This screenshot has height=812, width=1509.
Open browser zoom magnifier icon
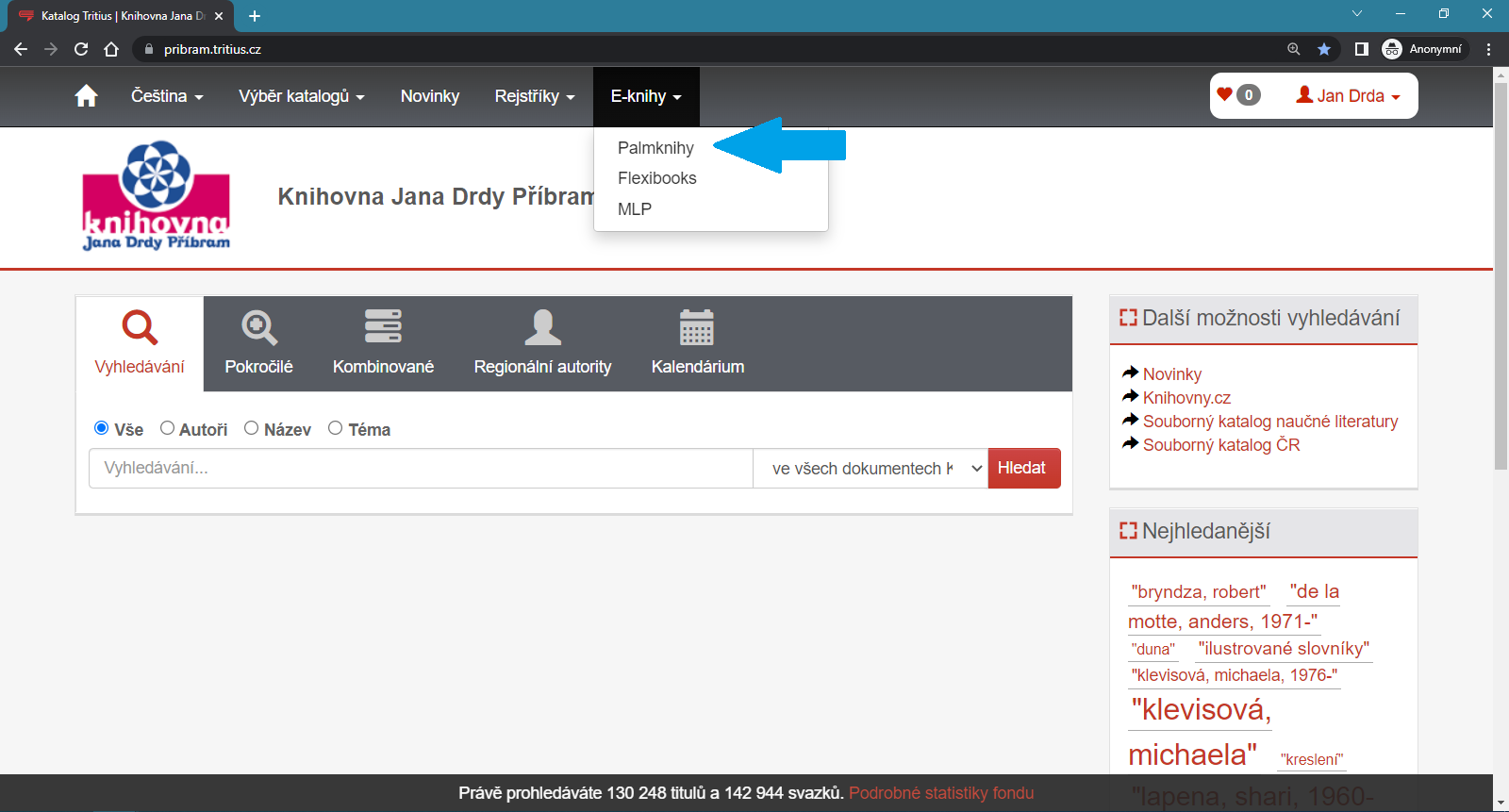pyautogui.click(x=1294, y=49)
